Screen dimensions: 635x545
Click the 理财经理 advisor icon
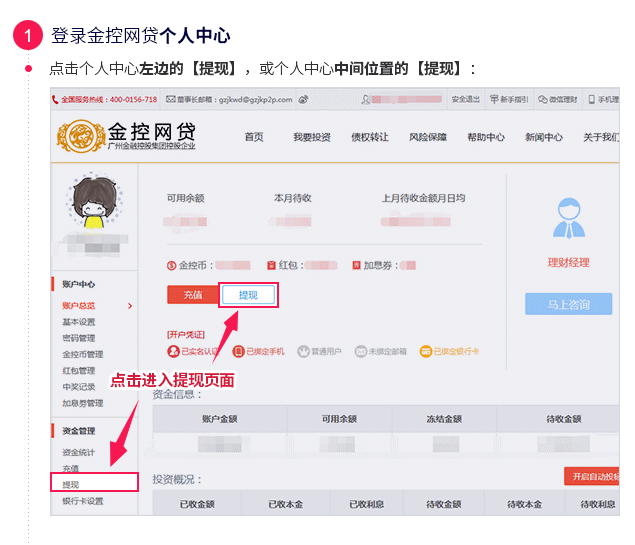click(569, 218)
